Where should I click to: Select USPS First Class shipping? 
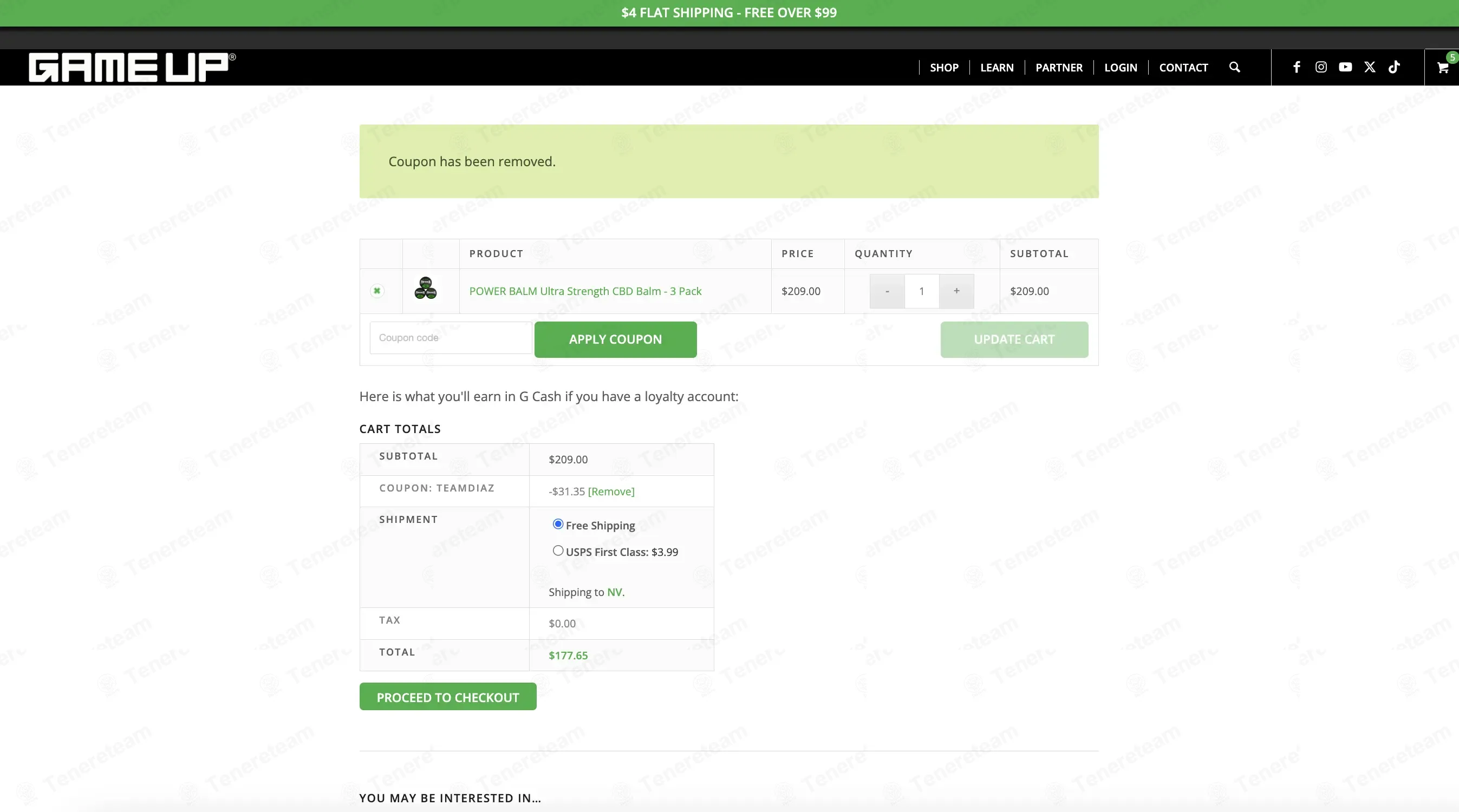tap(558, 551)
